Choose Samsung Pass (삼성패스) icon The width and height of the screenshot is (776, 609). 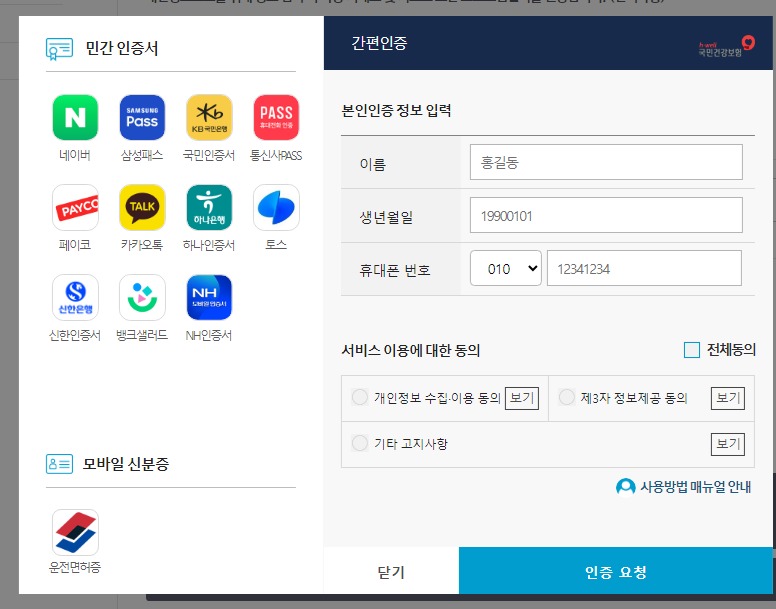tap(142, 117)
